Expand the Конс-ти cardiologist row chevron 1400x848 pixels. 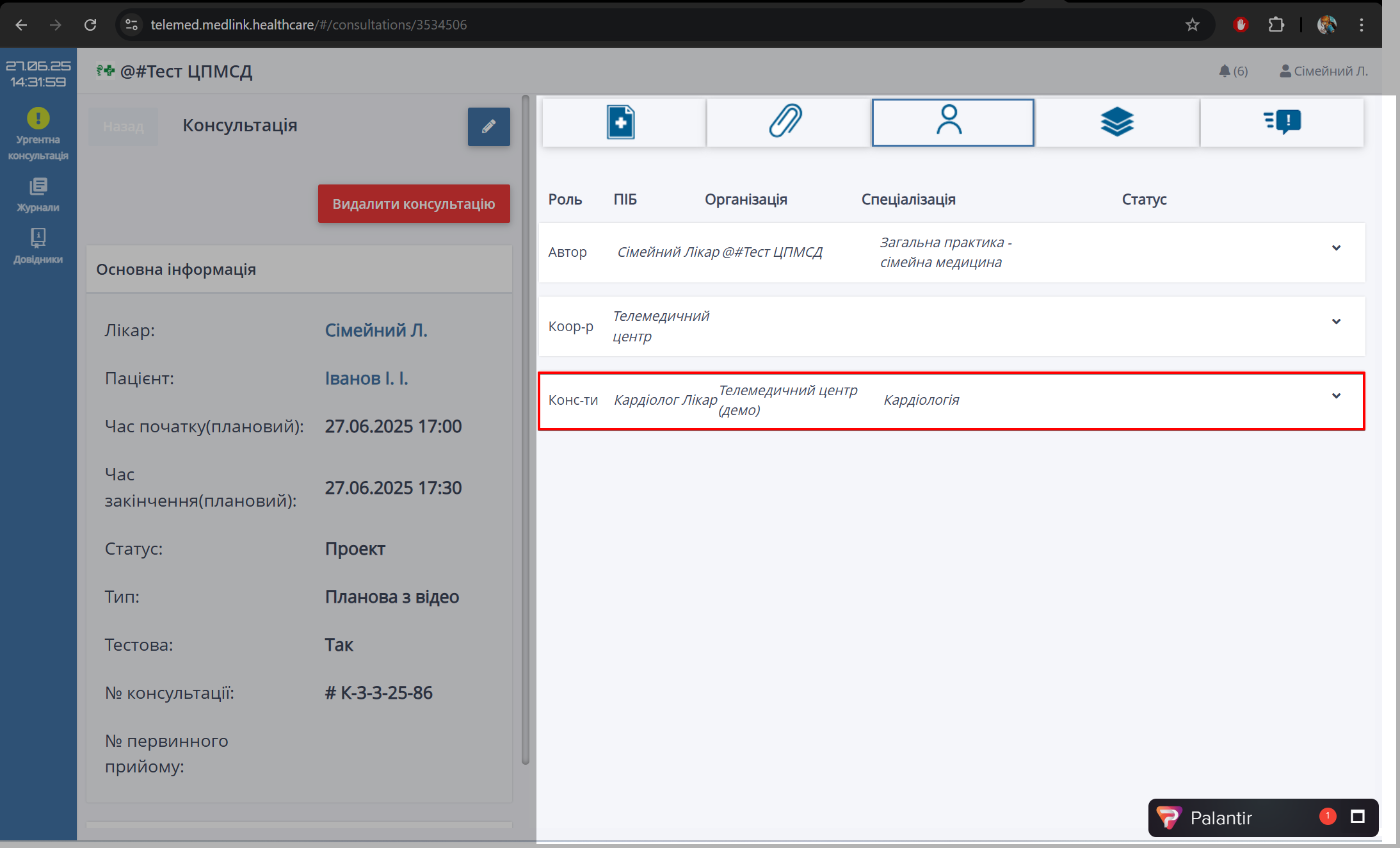[x=1336, y=396]
